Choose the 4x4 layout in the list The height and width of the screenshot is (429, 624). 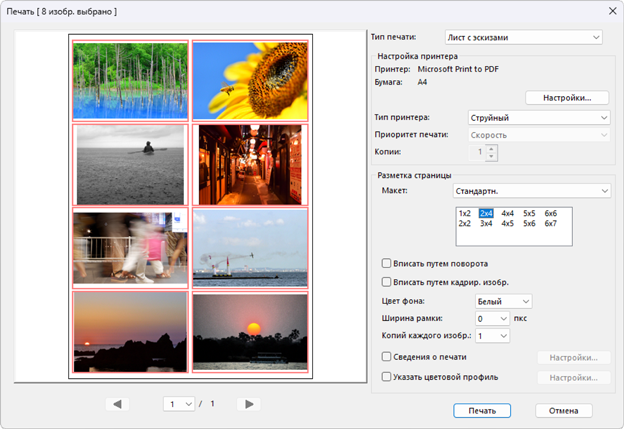(x=508, y=213)
